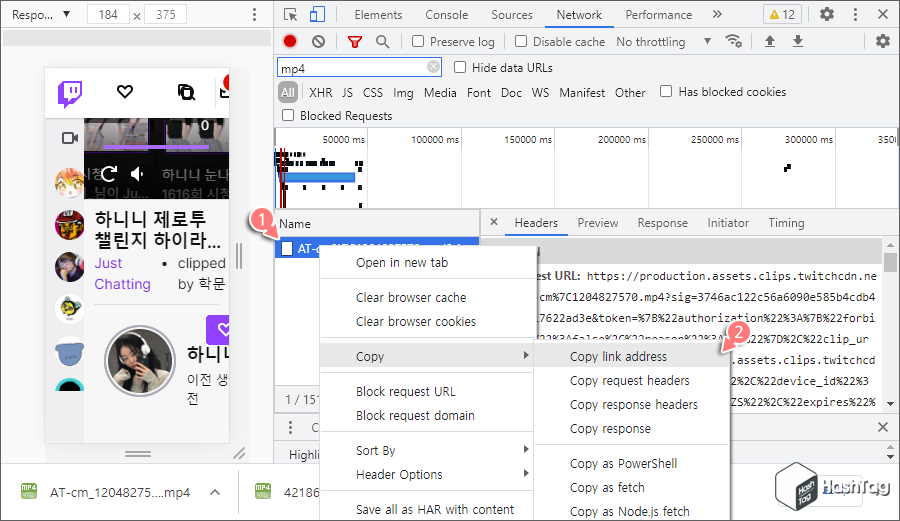The width and height of the screenshot is (900, 521).
Task: Filter requests by Media type
Action: click(x=440, y=92)
